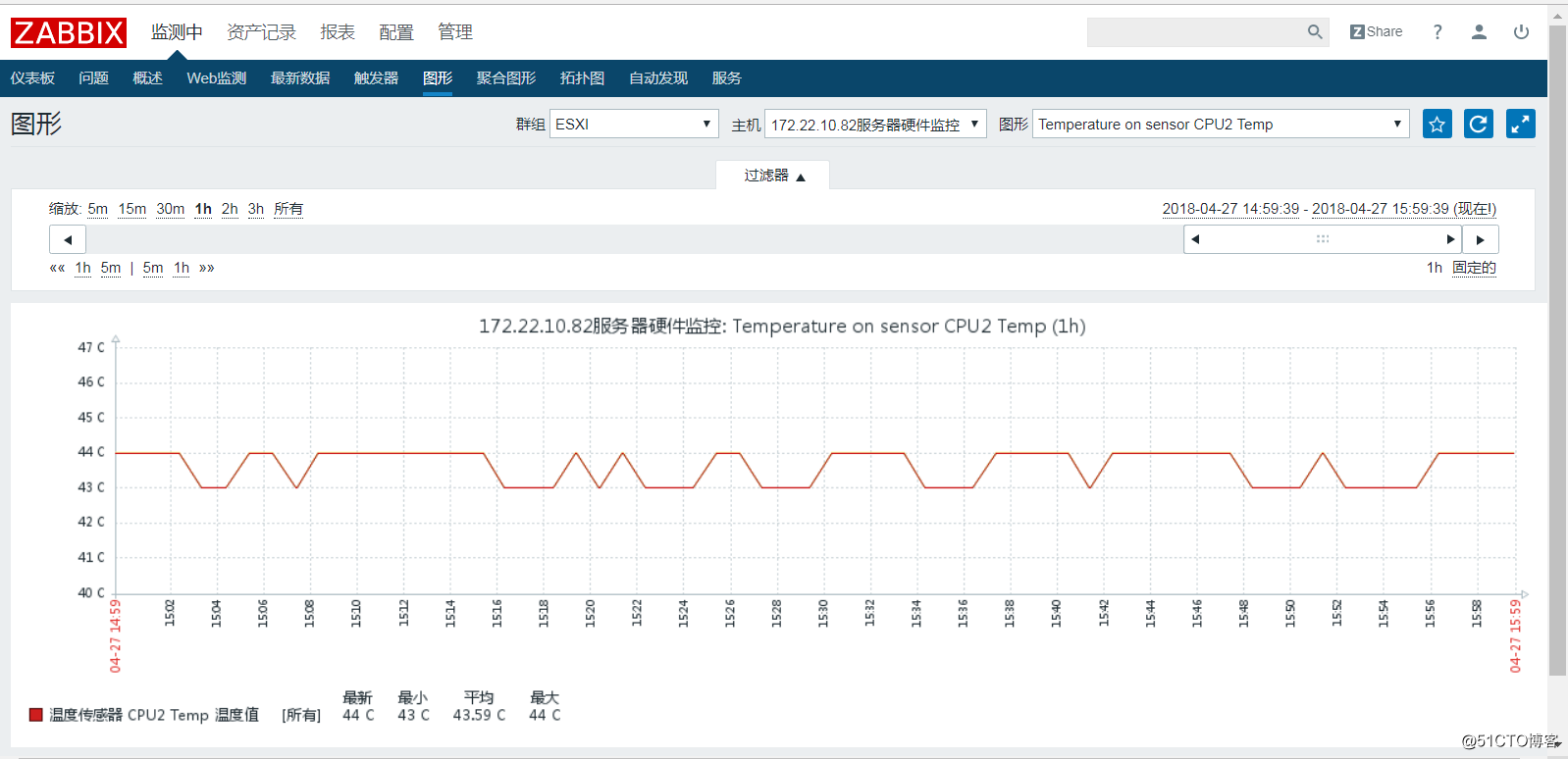Set zoom to 所有
Screen dimensions: 1568x759
tap(288, 209)
